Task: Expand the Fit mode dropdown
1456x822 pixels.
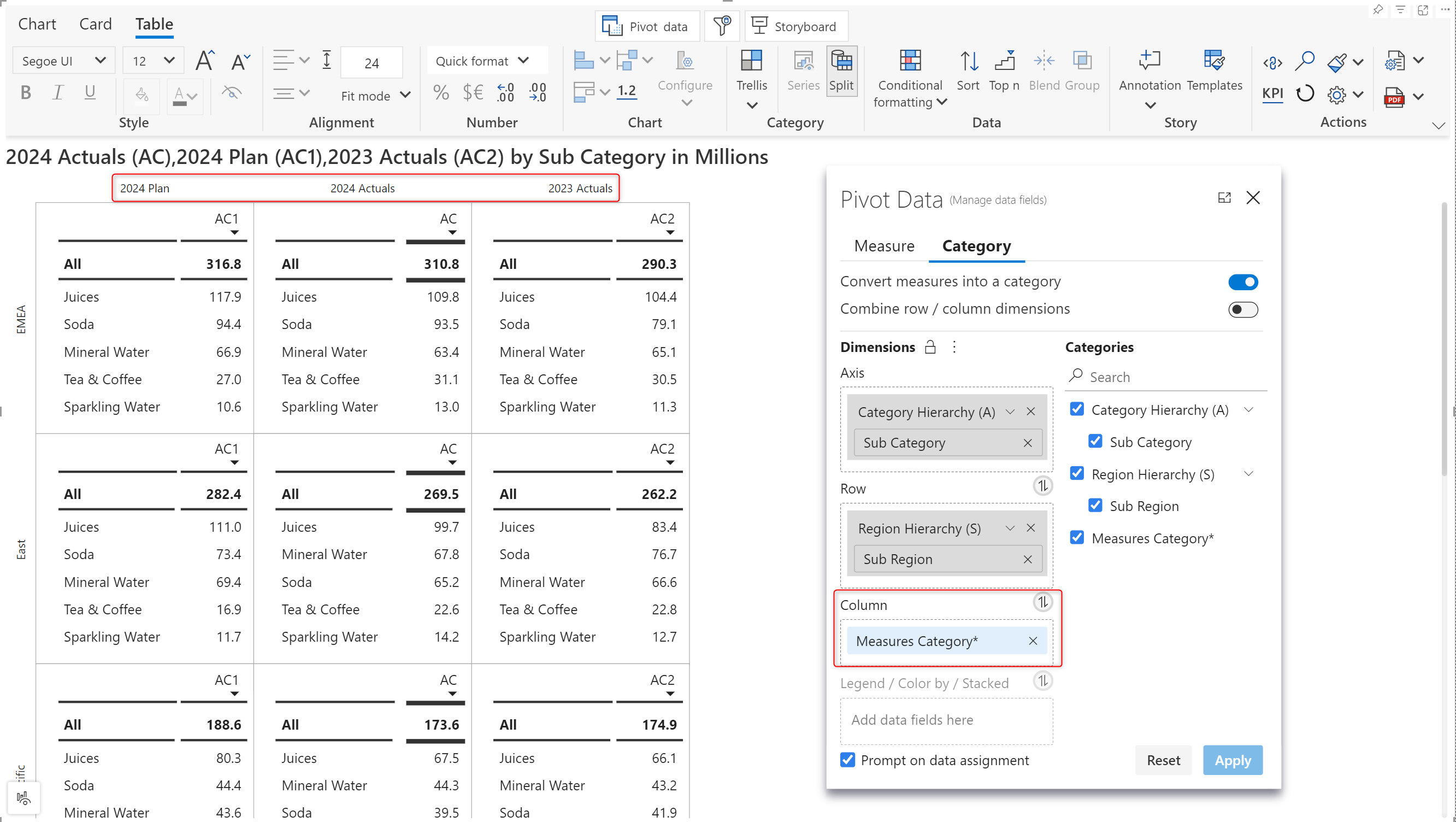Action: 375,96
